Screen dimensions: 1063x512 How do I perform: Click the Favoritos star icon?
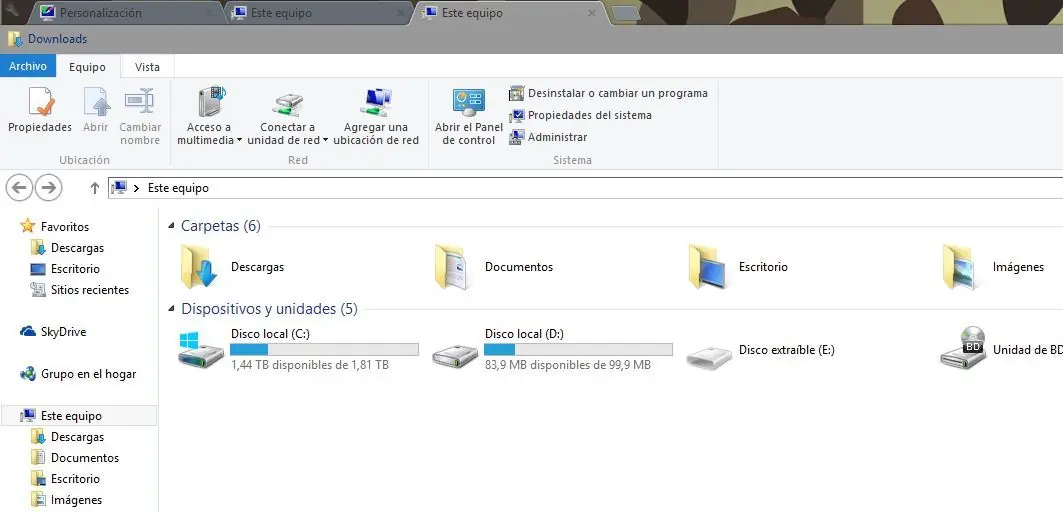[27, 226]
